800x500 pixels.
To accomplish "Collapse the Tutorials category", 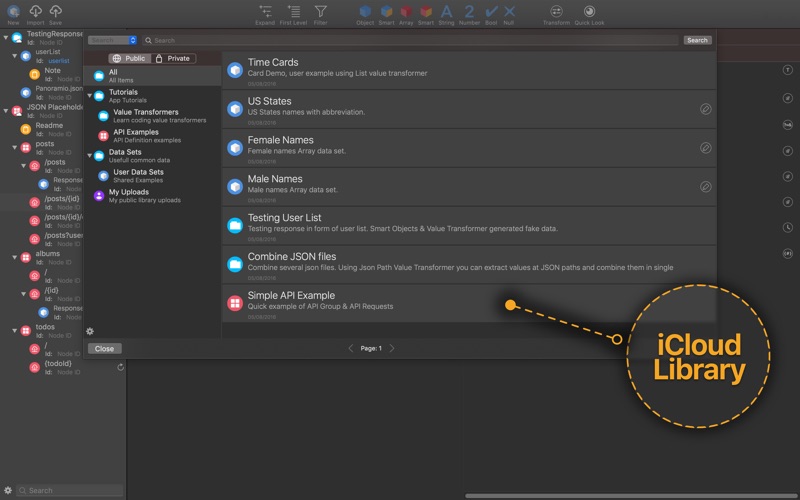I will [x=90, y=95].
